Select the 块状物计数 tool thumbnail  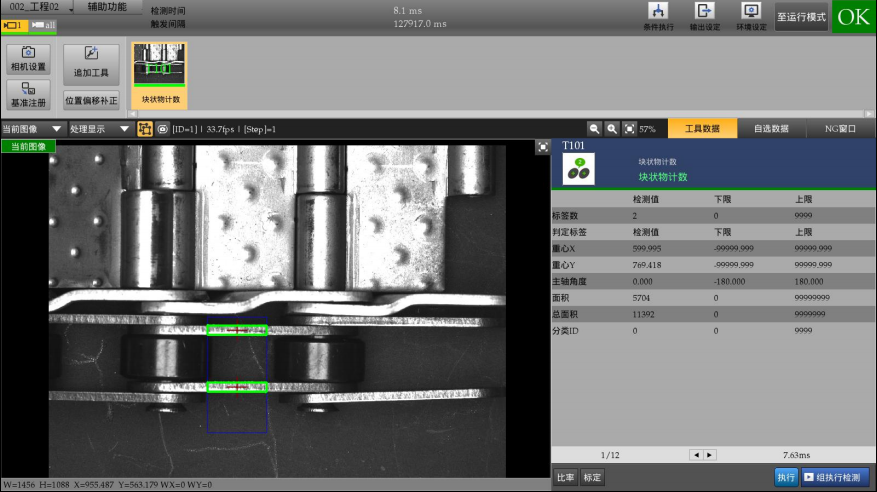(160, 74)
